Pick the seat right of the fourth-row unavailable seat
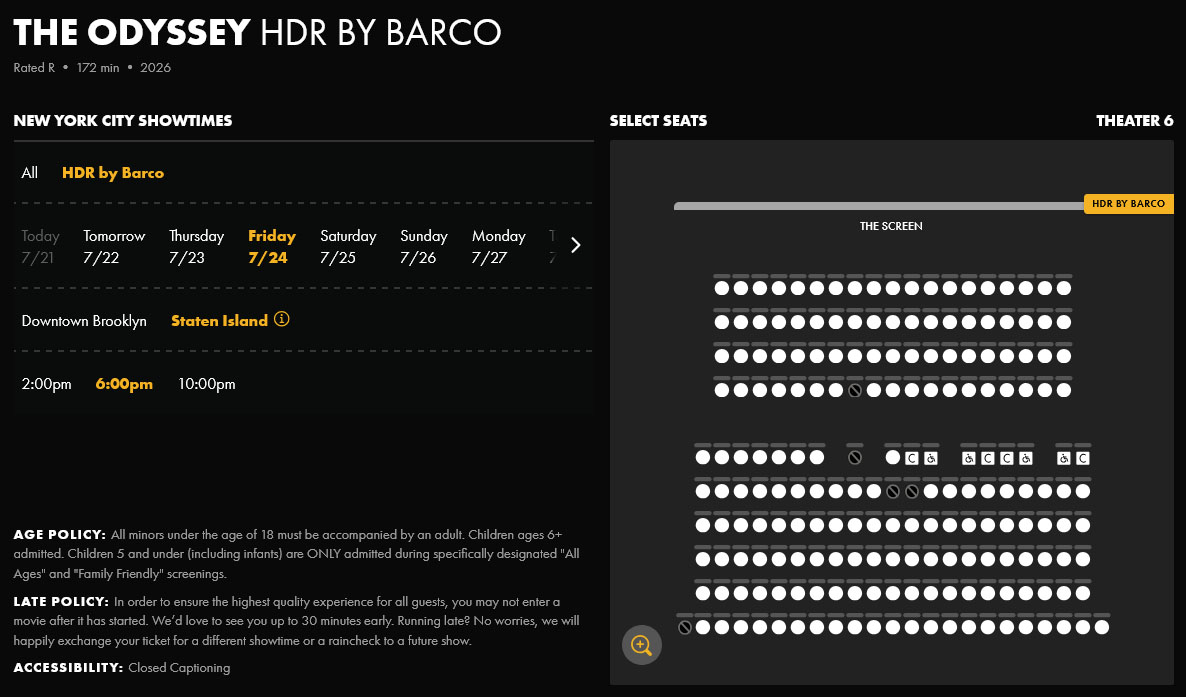1186x697 pixels. 874,391
